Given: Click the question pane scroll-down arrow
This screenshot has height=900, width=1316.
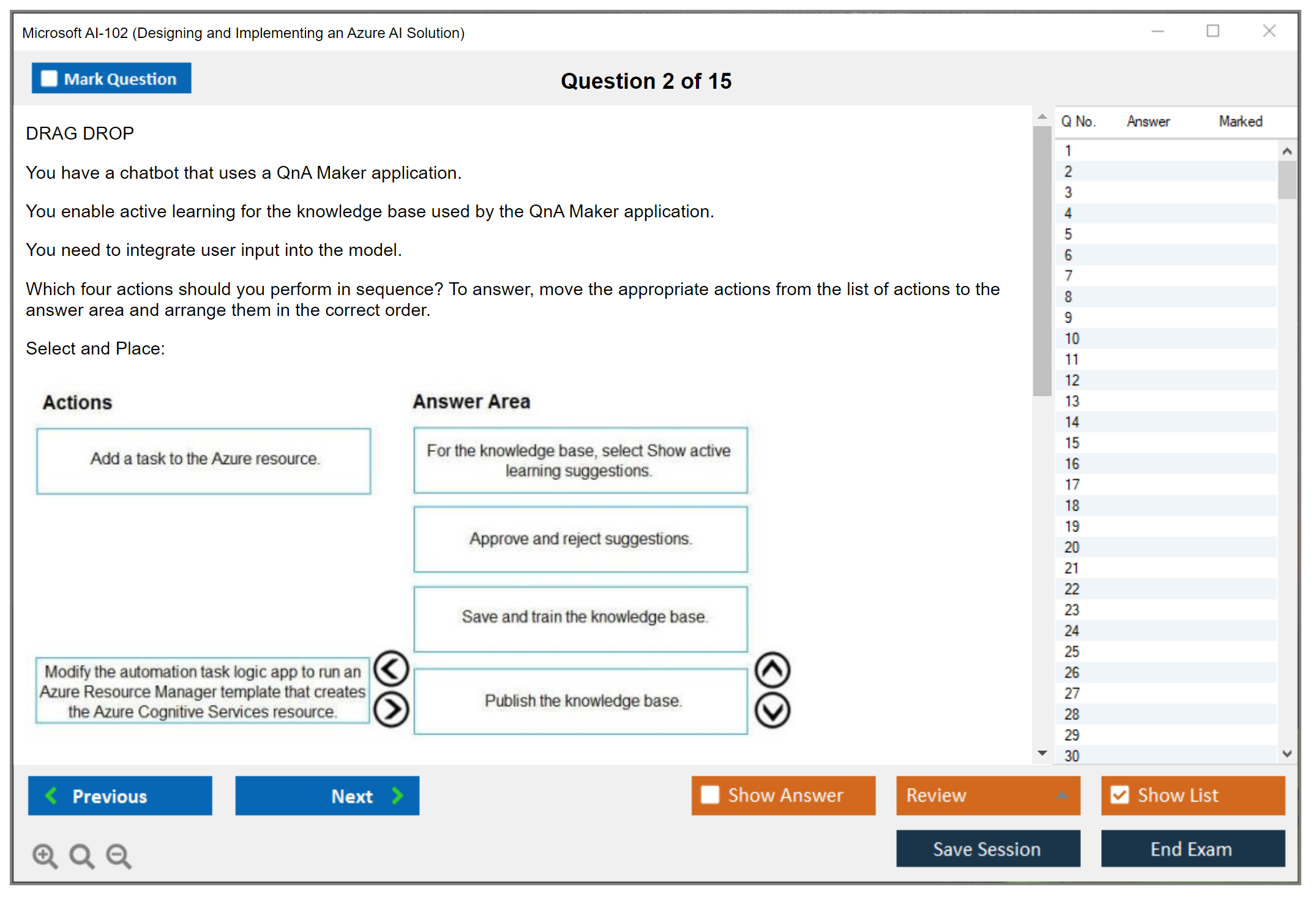Looking at the screenshot, I should click(x=1042, y=753).
